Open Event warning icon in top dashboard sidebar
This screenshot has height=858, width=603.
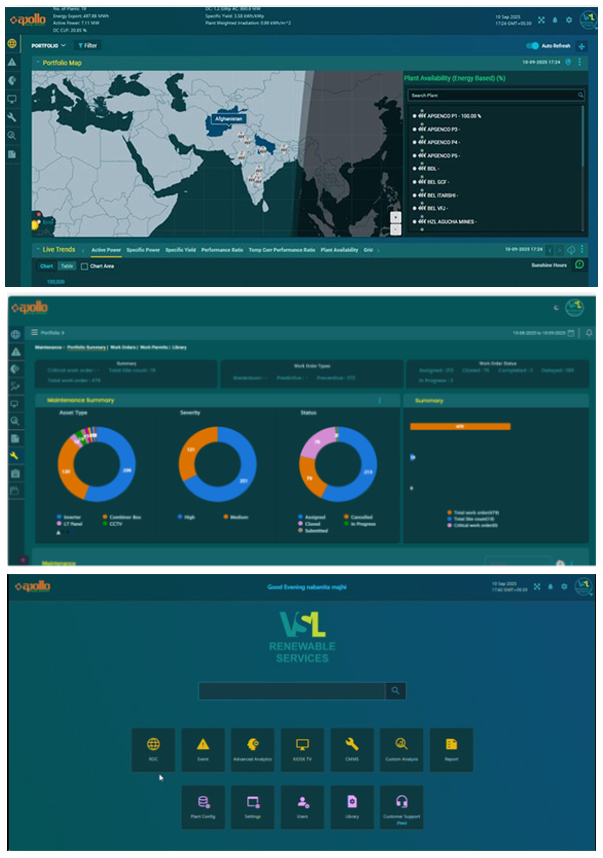11,62
